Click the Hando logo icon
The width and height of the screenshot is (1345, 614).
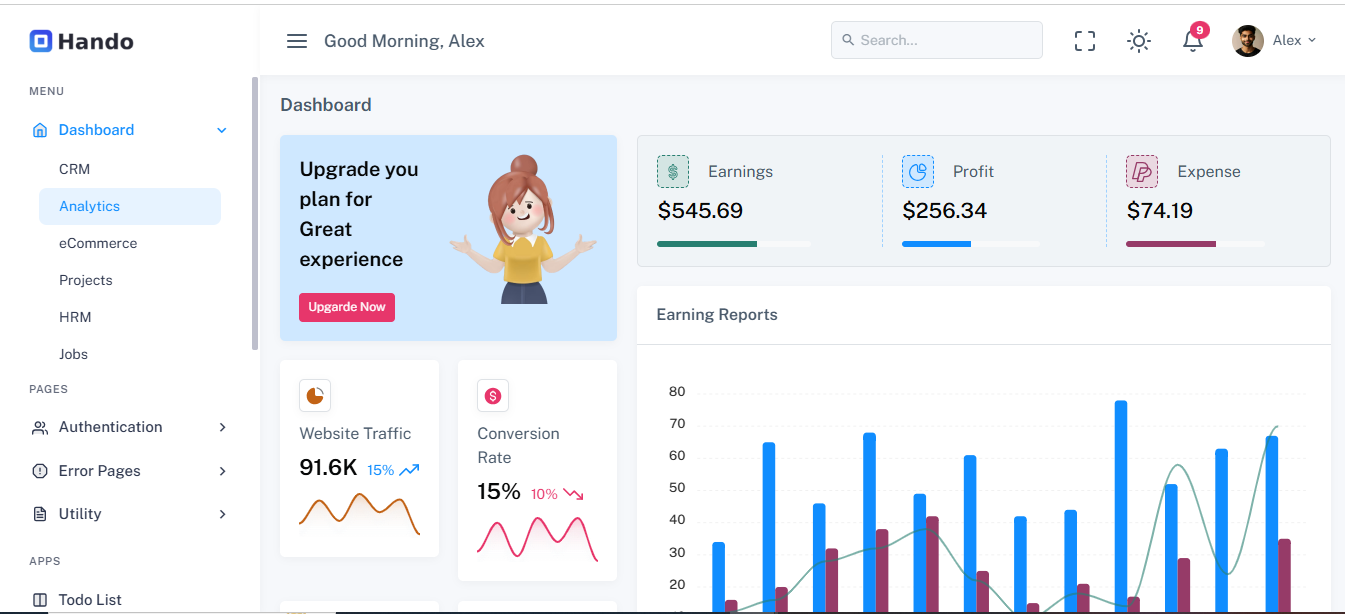[x=40, y=41]
